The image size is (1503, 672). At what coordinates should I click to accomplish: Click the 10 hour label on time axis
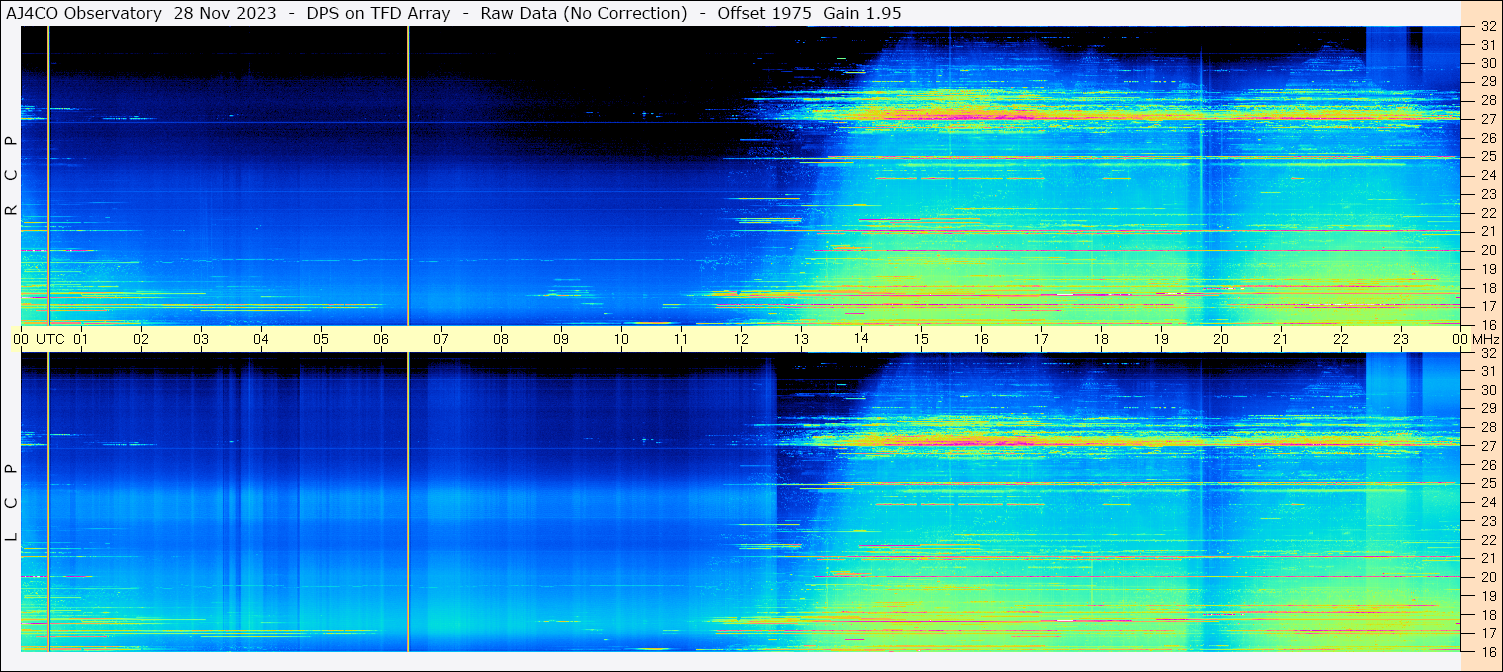click(621, 339)
